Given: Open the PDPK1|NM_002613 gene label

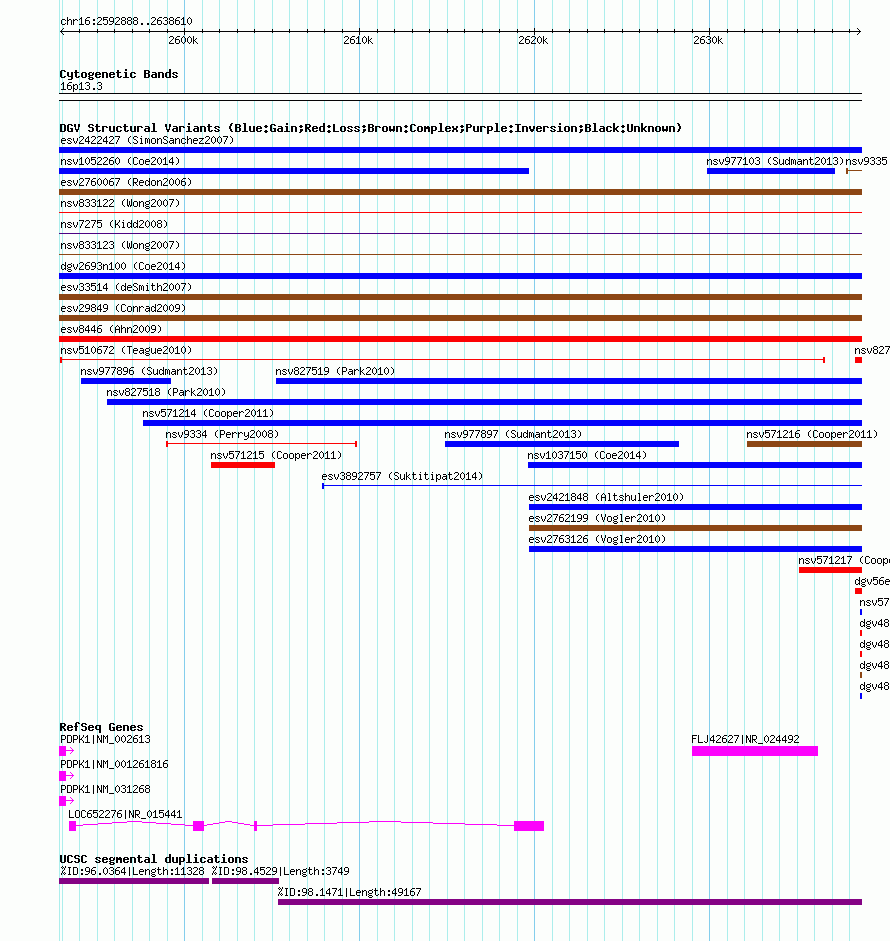Looking at the screenshot, I should click(105, 739).
